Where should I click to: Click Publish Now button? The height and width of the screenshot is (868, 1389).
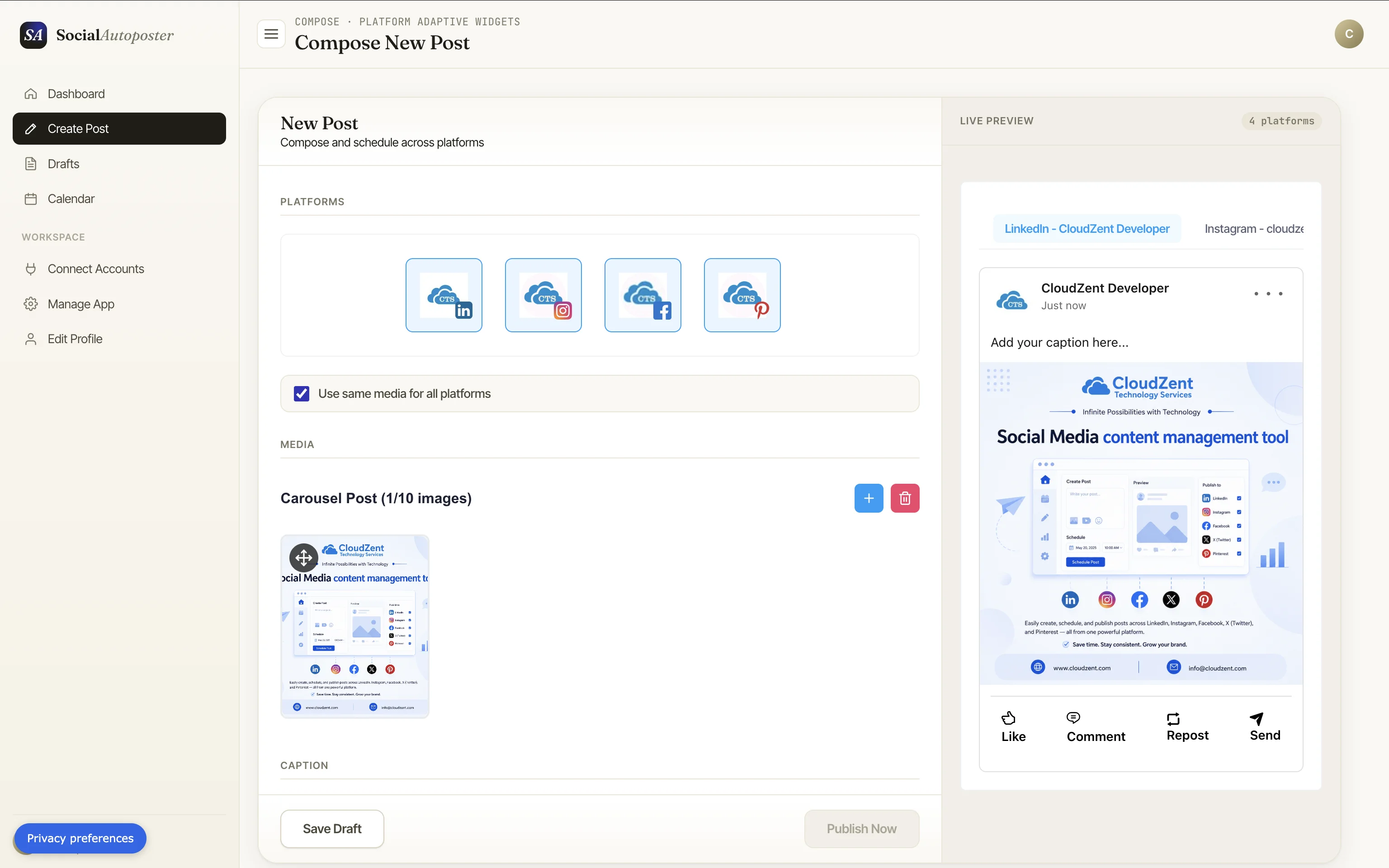click(x=861, y=829)
